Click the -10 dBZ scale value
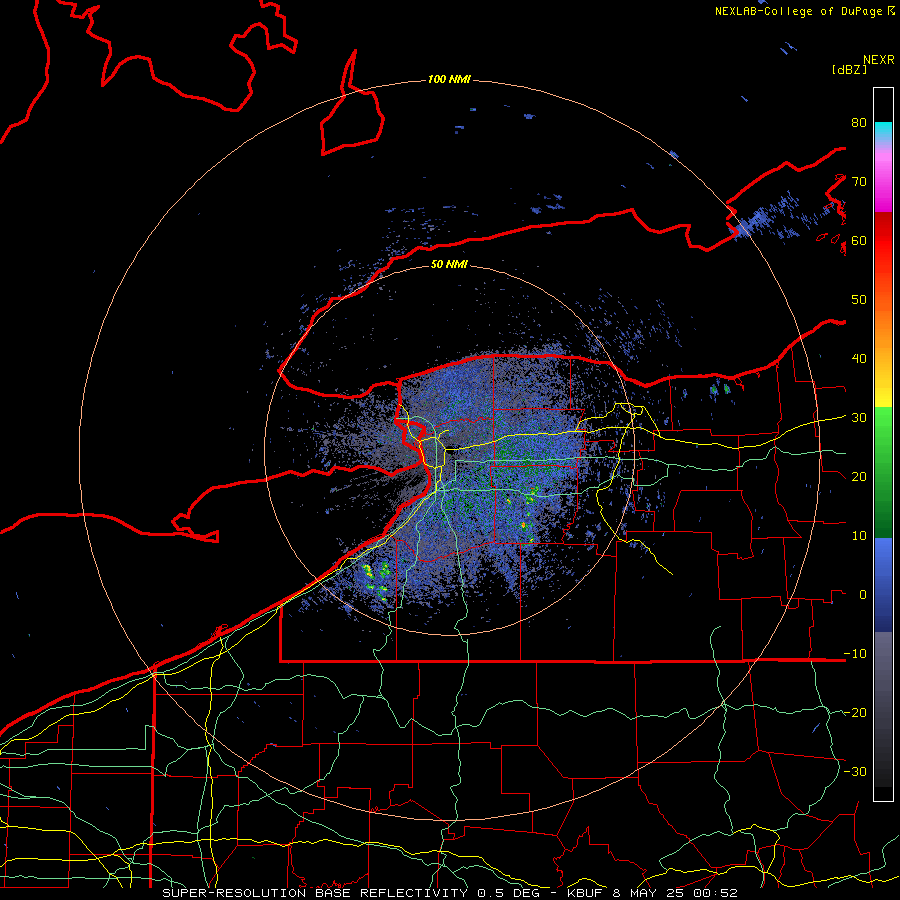This screenshot has height=900, width=900. [x=855, y=653]
